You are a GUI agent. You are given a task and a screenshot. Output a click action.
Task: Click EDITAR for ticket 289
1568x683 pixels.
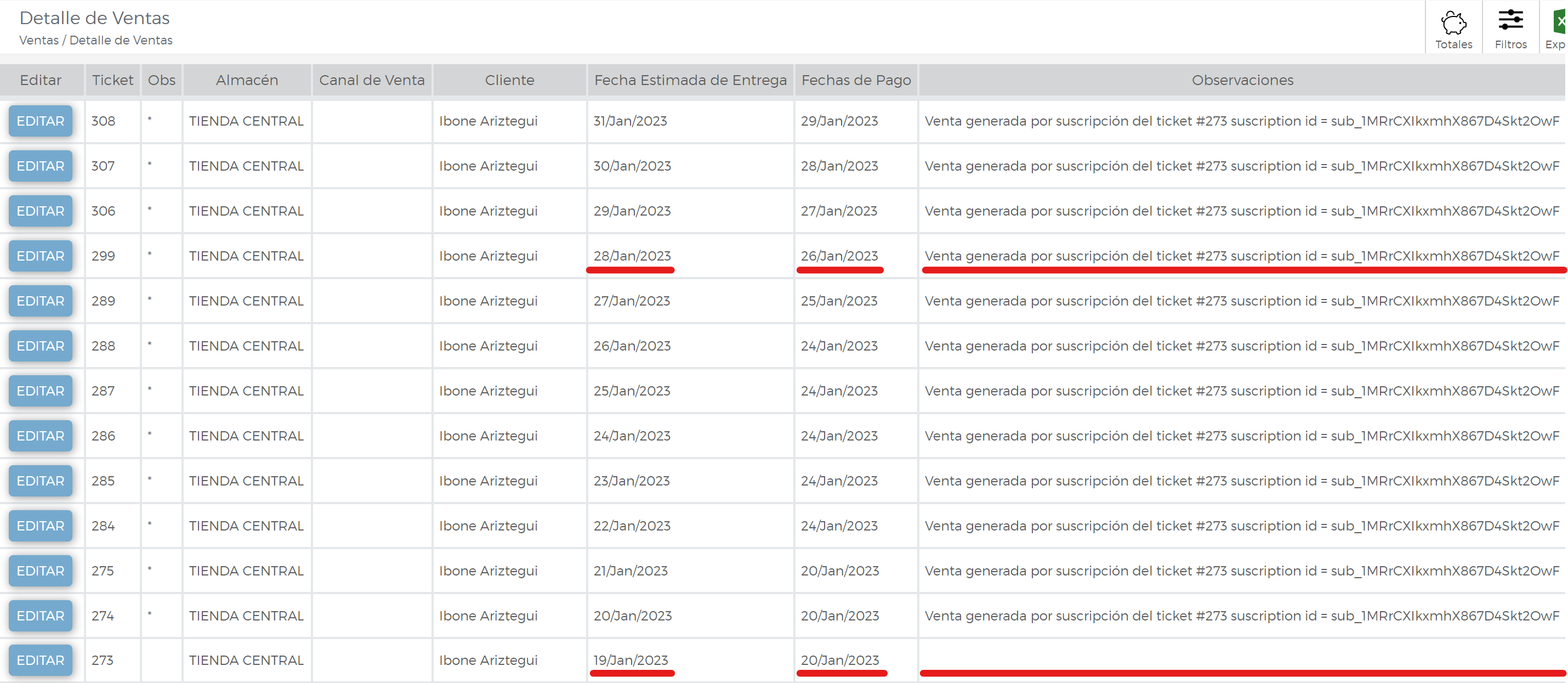click(x=40, y=302)
